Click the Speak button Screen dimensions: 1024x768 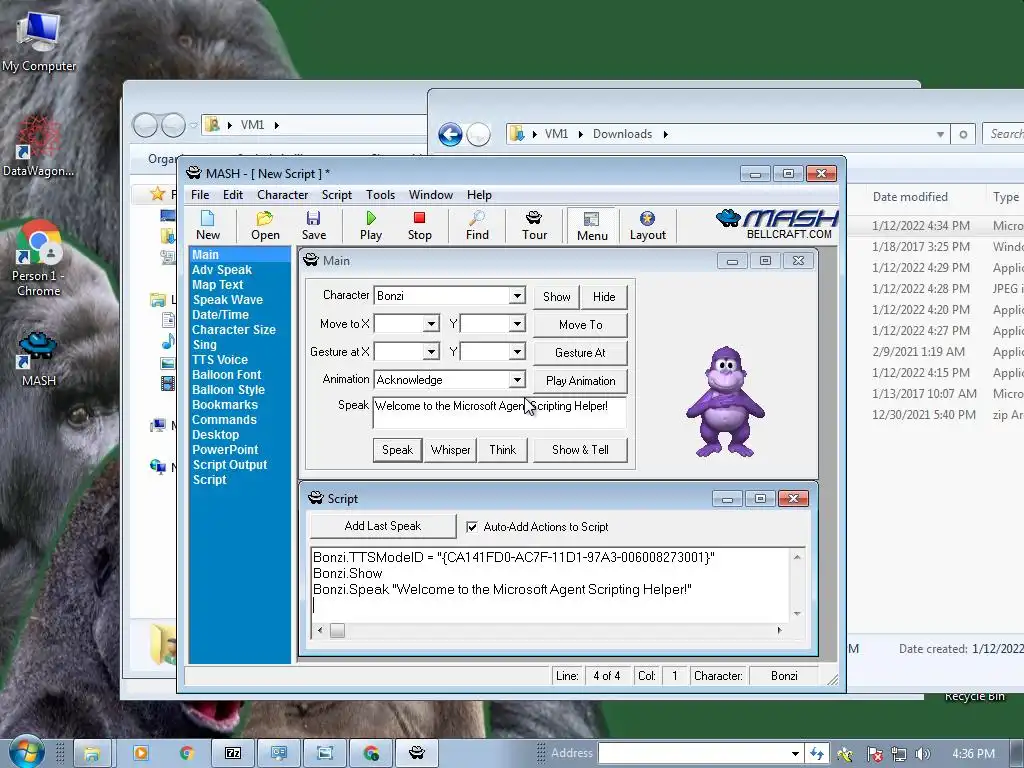(397, 450)
